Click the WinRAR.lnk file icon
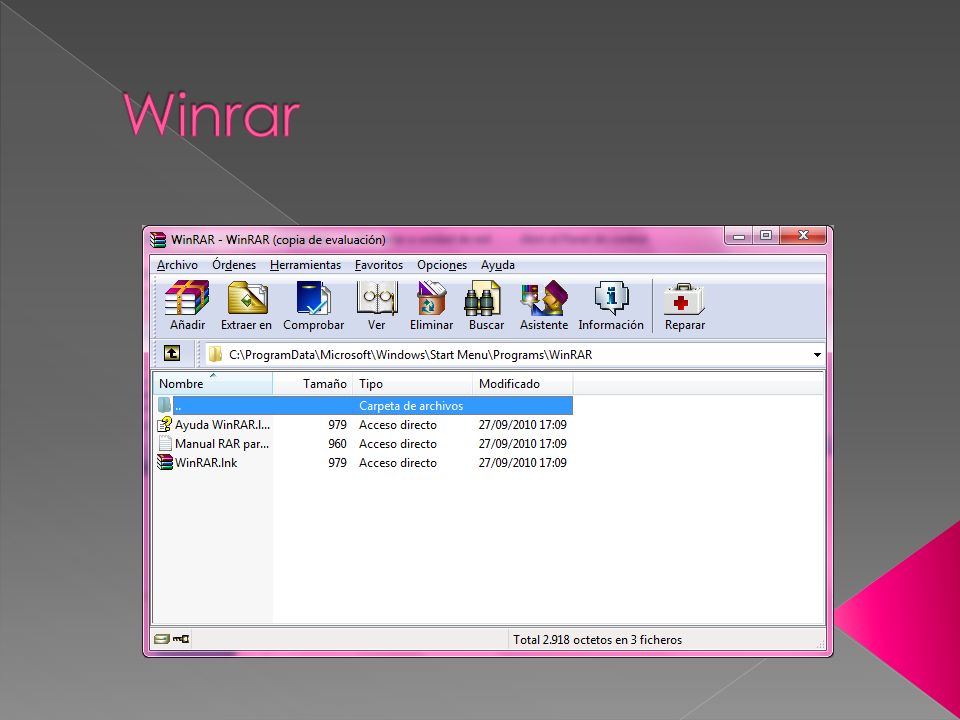Viewport: 960px width, 720px height. coord(164,462)
